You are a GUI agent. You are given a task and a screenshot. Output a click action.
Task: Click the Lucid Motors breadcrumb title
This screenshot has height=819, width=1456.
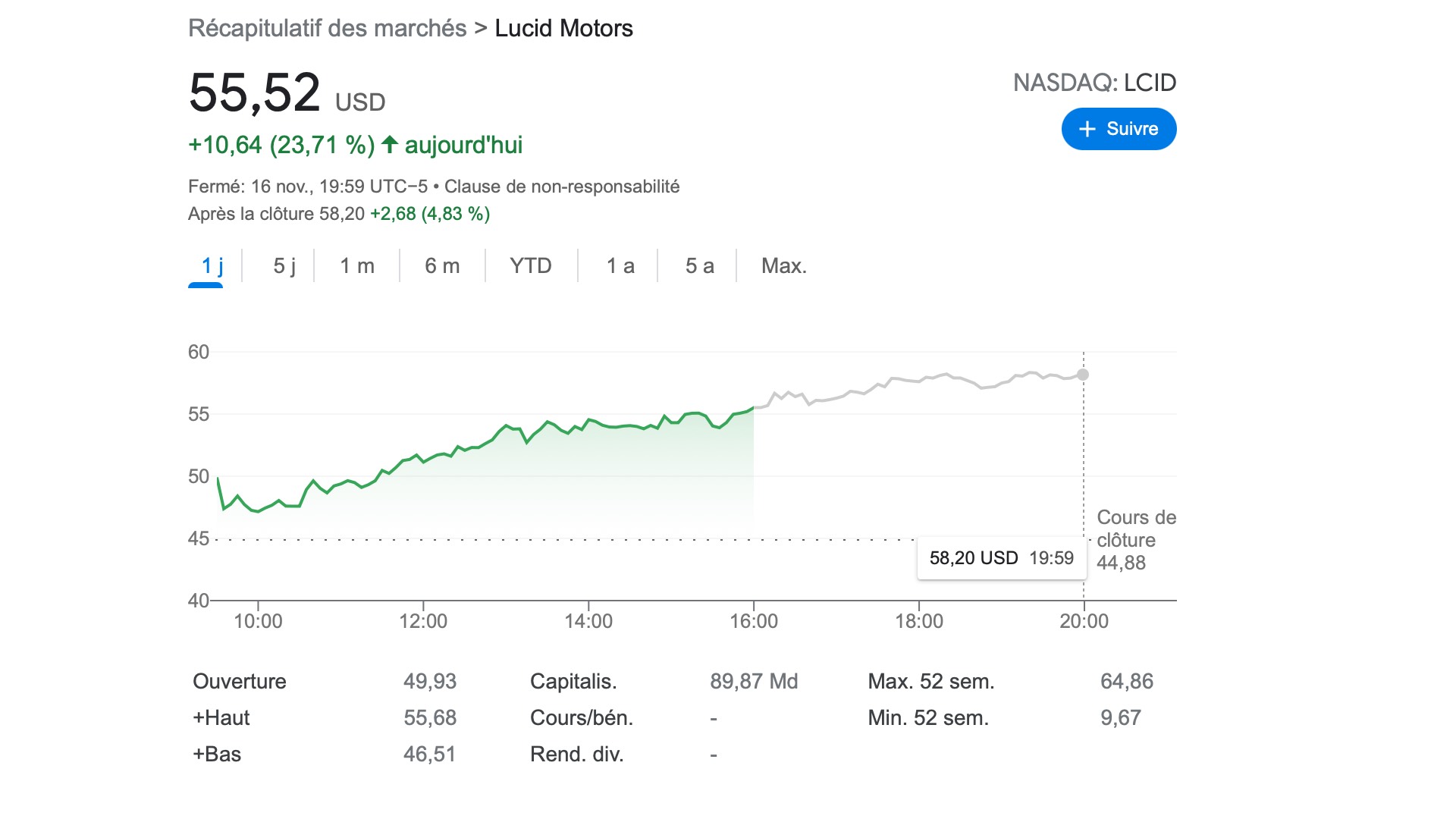[x=563, y=29]
